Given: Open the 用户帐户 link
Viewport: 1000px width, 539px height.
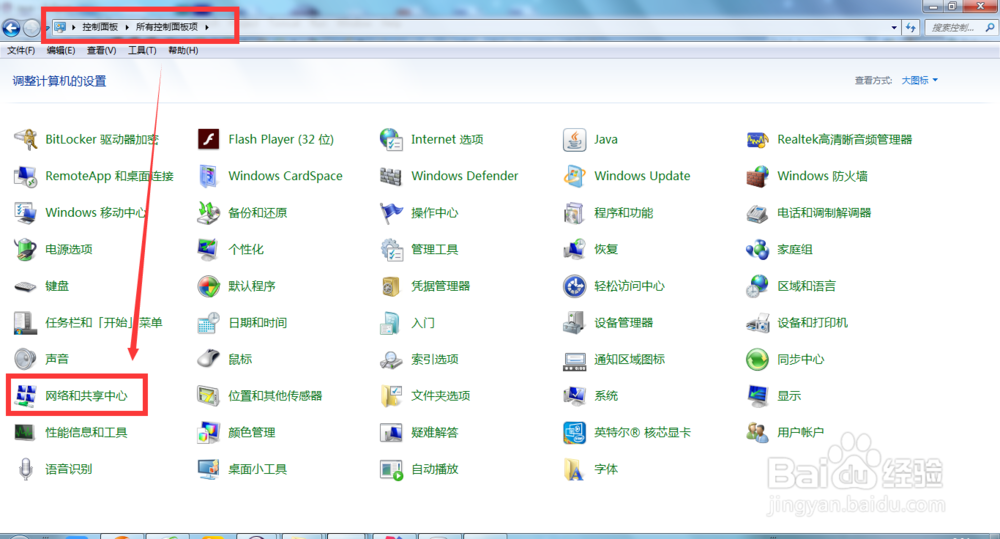Looking at the screenshot, I should coord(800,432).
